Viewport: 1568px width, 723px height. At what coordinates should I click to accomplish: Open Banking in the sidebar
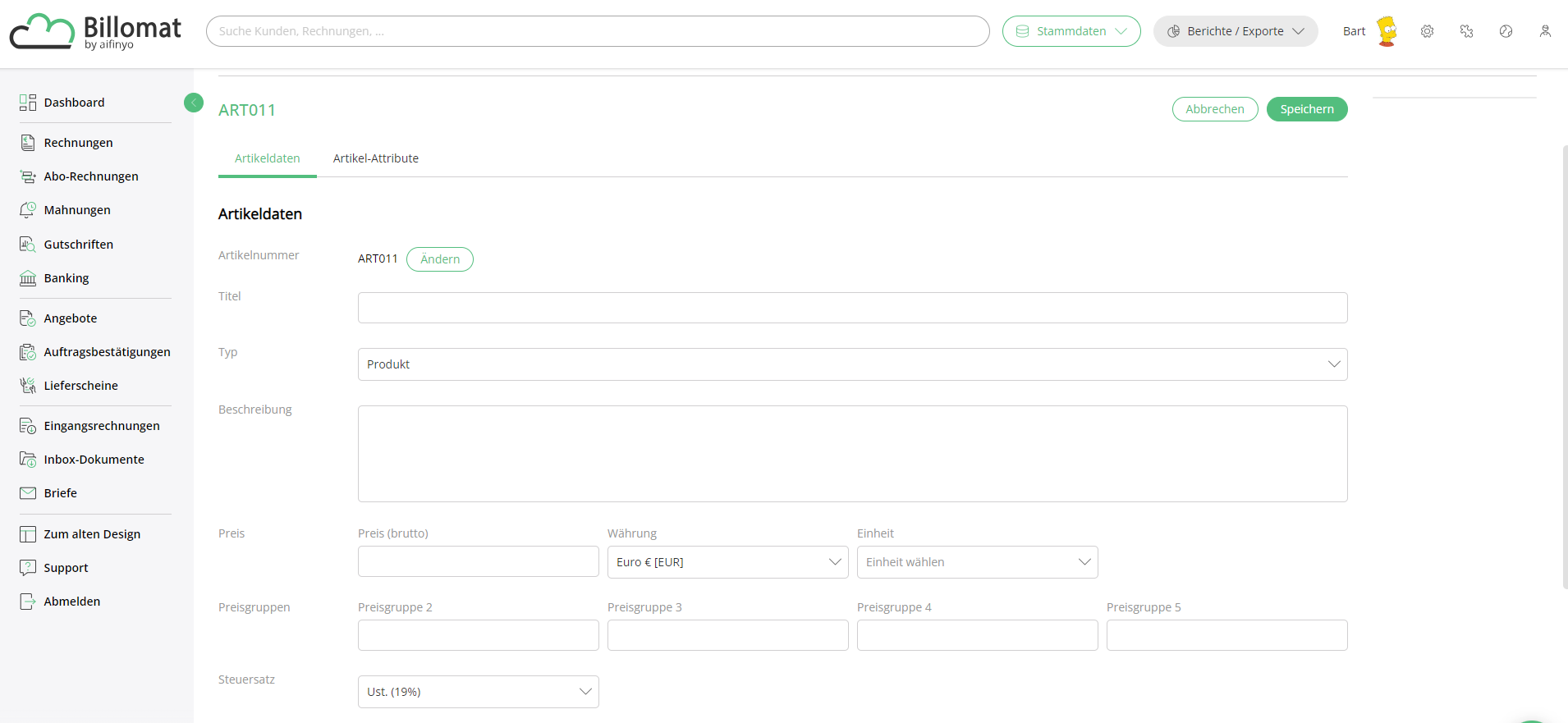pos(66,278)
